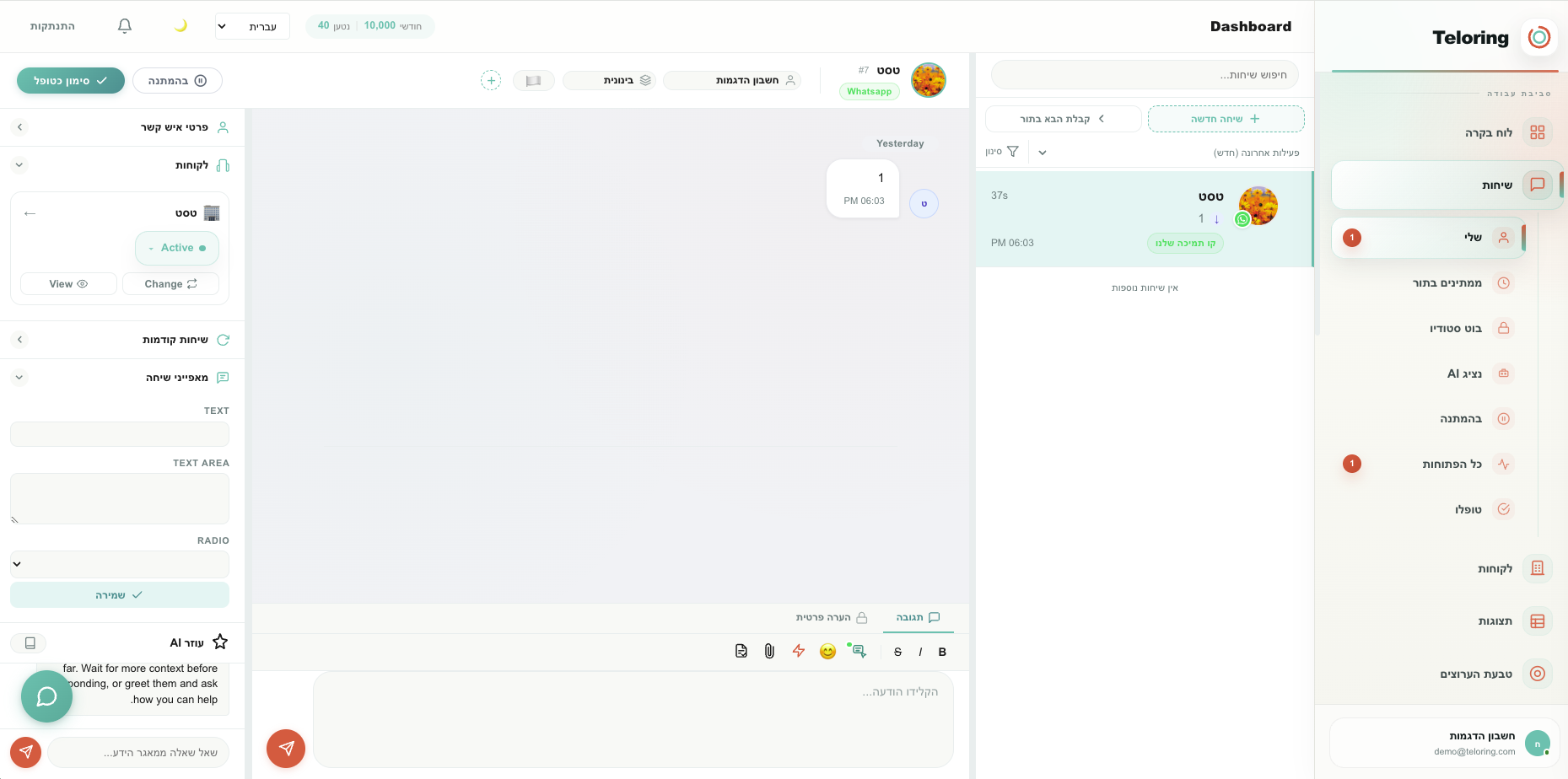Viewport: 1568px width, 779px height.
Task: Collapse the מאפייני שיחה section
Action: coord(123,378)
